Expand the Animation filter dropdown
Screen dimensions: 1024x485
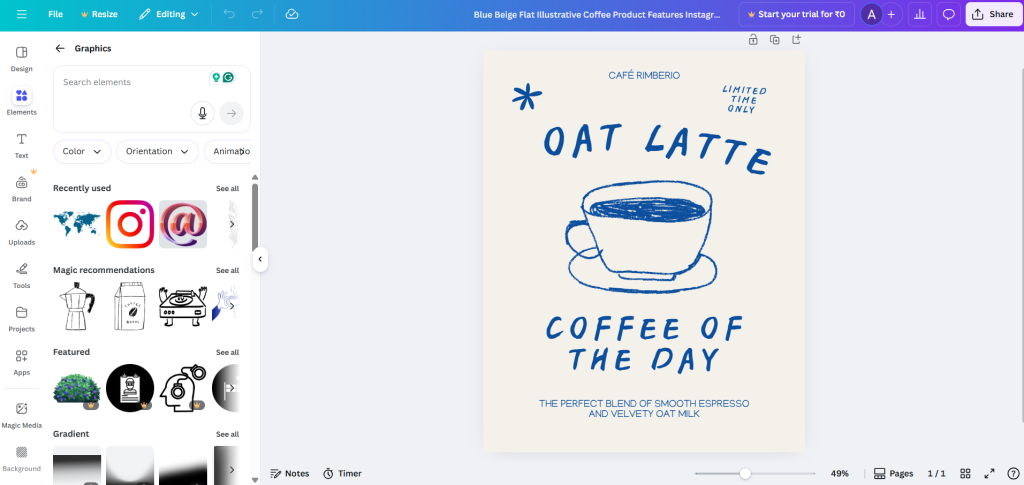[227, 151]
